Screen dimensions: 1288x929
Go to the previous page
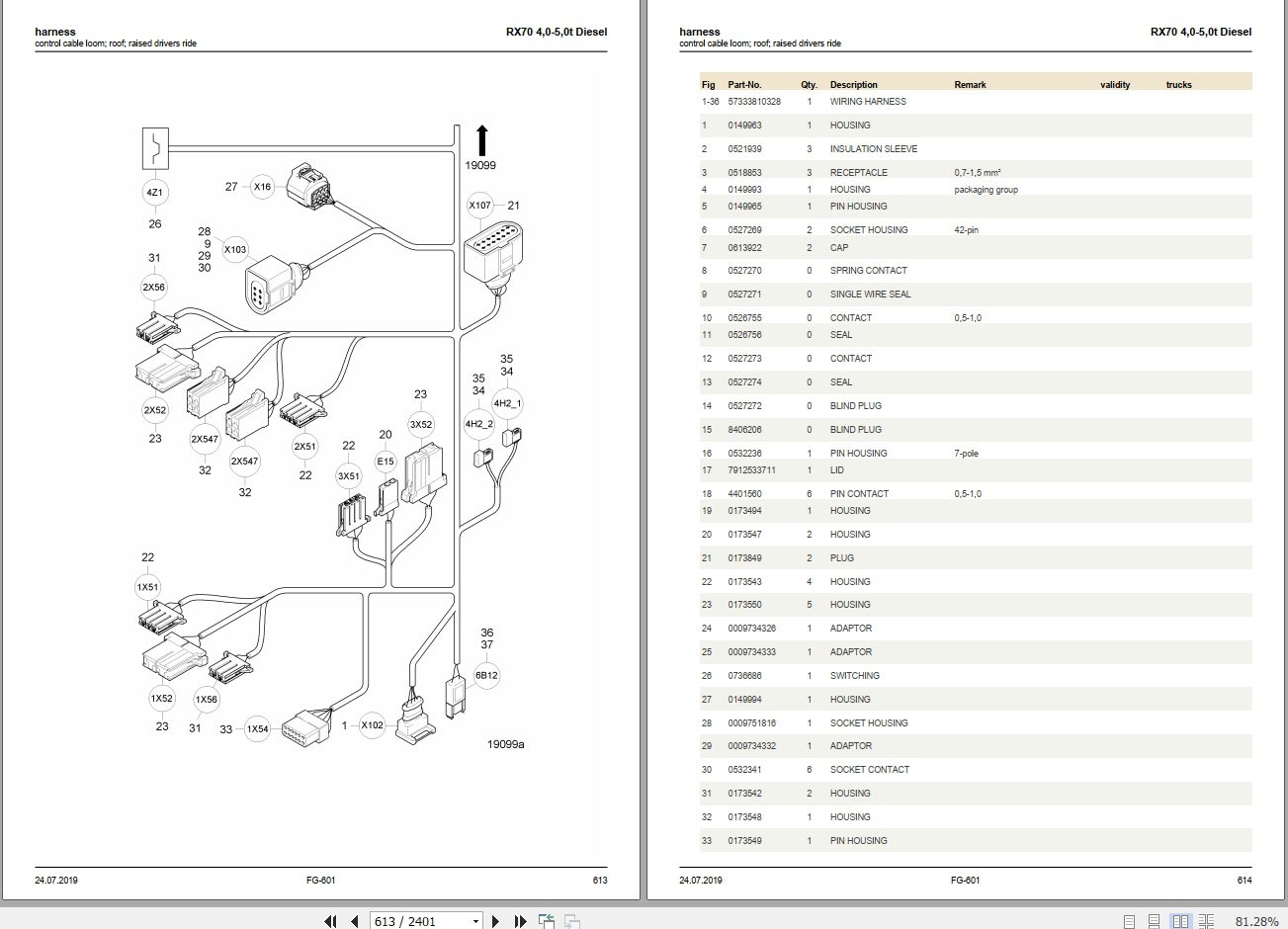click(x=354, y=921)
